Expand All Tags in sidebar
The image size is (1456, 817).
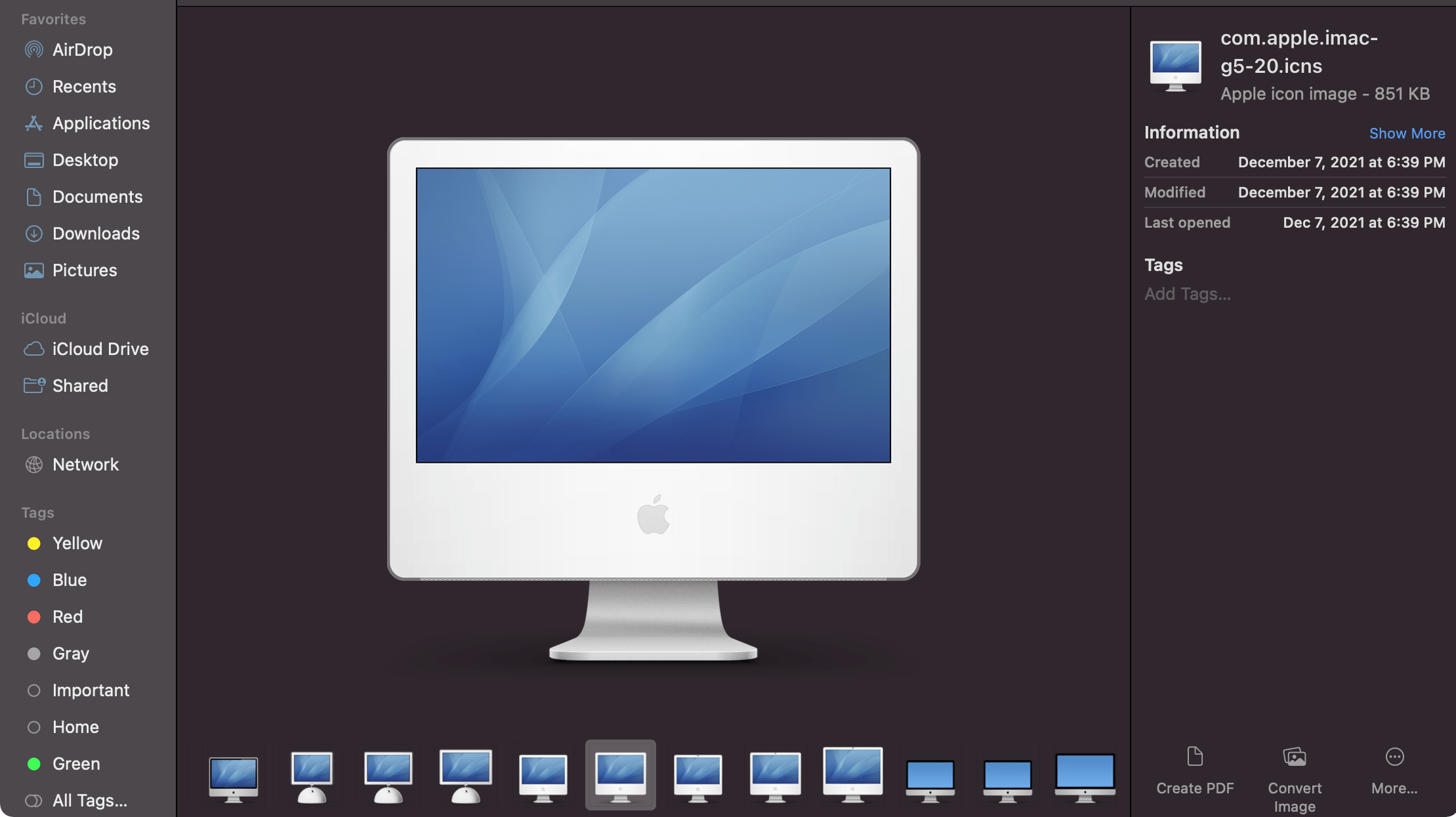pos(88,799)
